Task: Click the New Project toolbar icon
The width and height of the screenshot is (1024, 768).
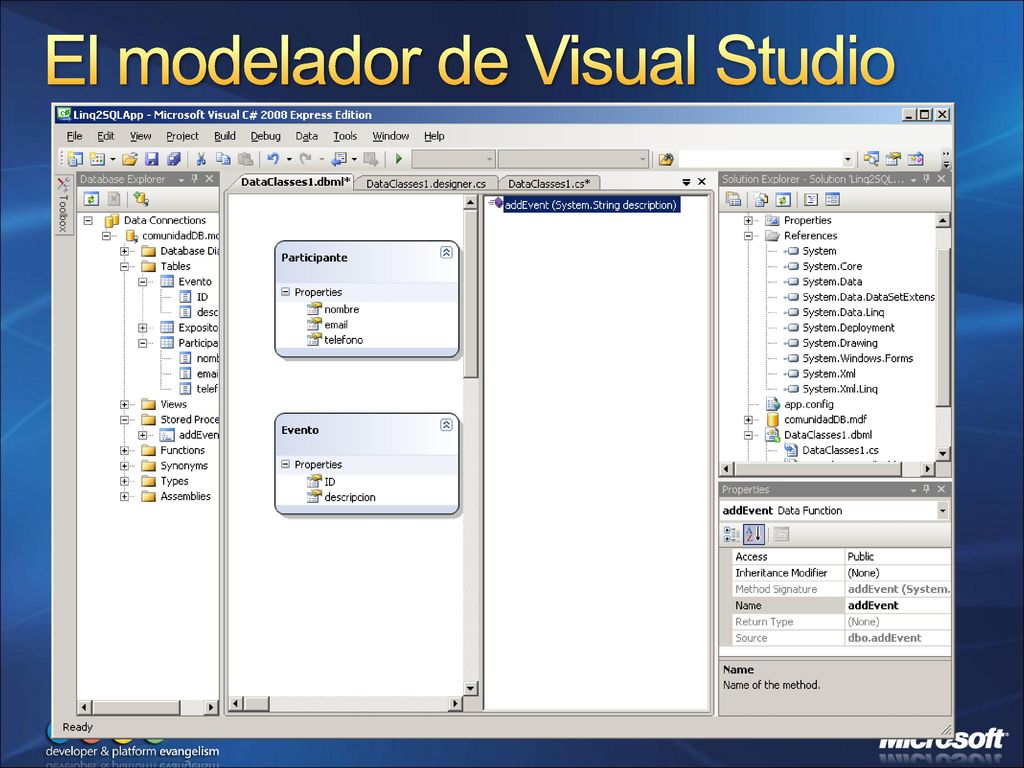Action: pyautogui.click(x=75, y=159)
